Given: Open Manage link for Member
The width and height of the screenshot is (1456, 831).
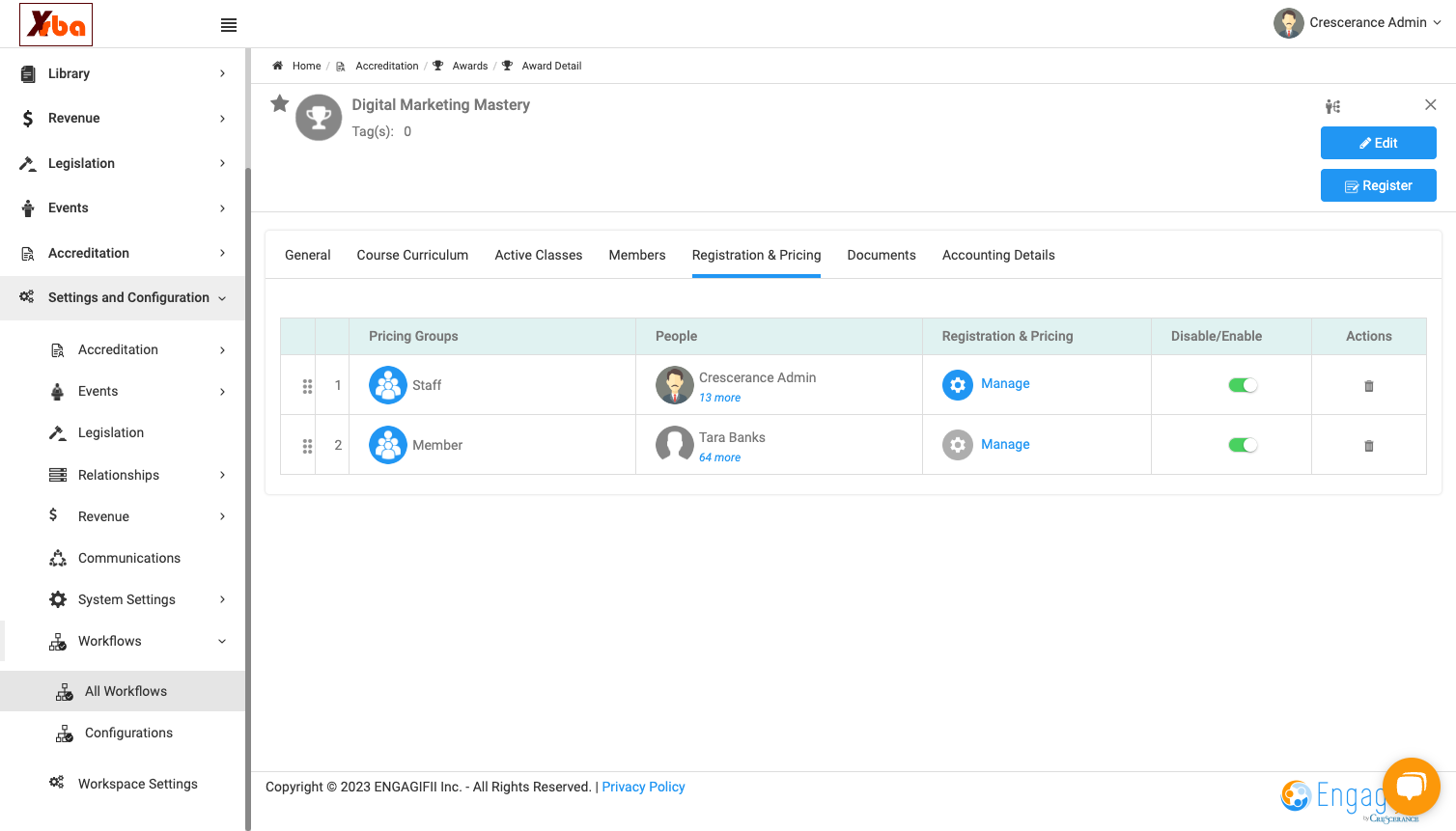Looking at the screenshot, I should [1005, 444].
